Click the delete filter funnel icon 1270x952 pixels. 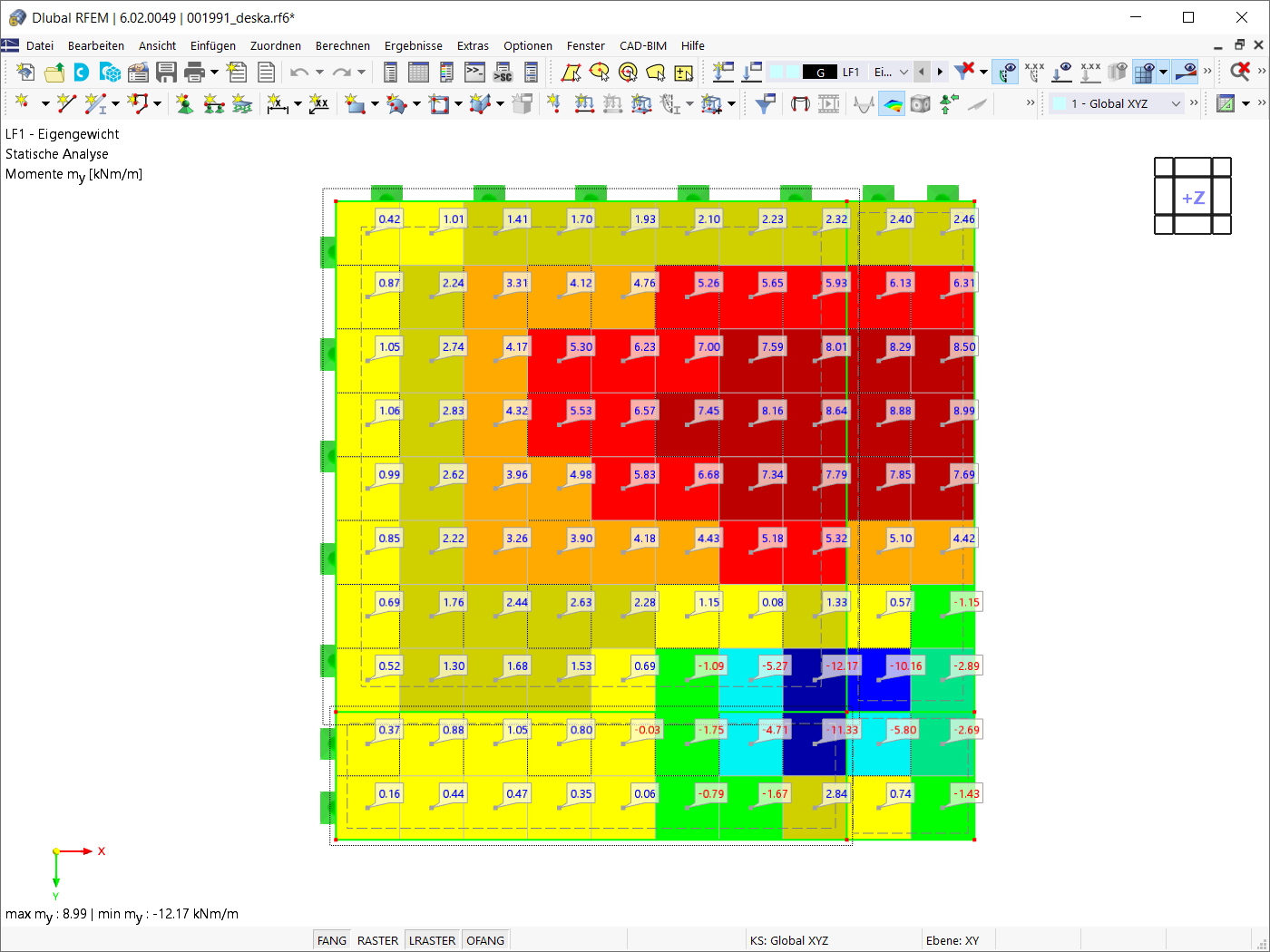965,72
